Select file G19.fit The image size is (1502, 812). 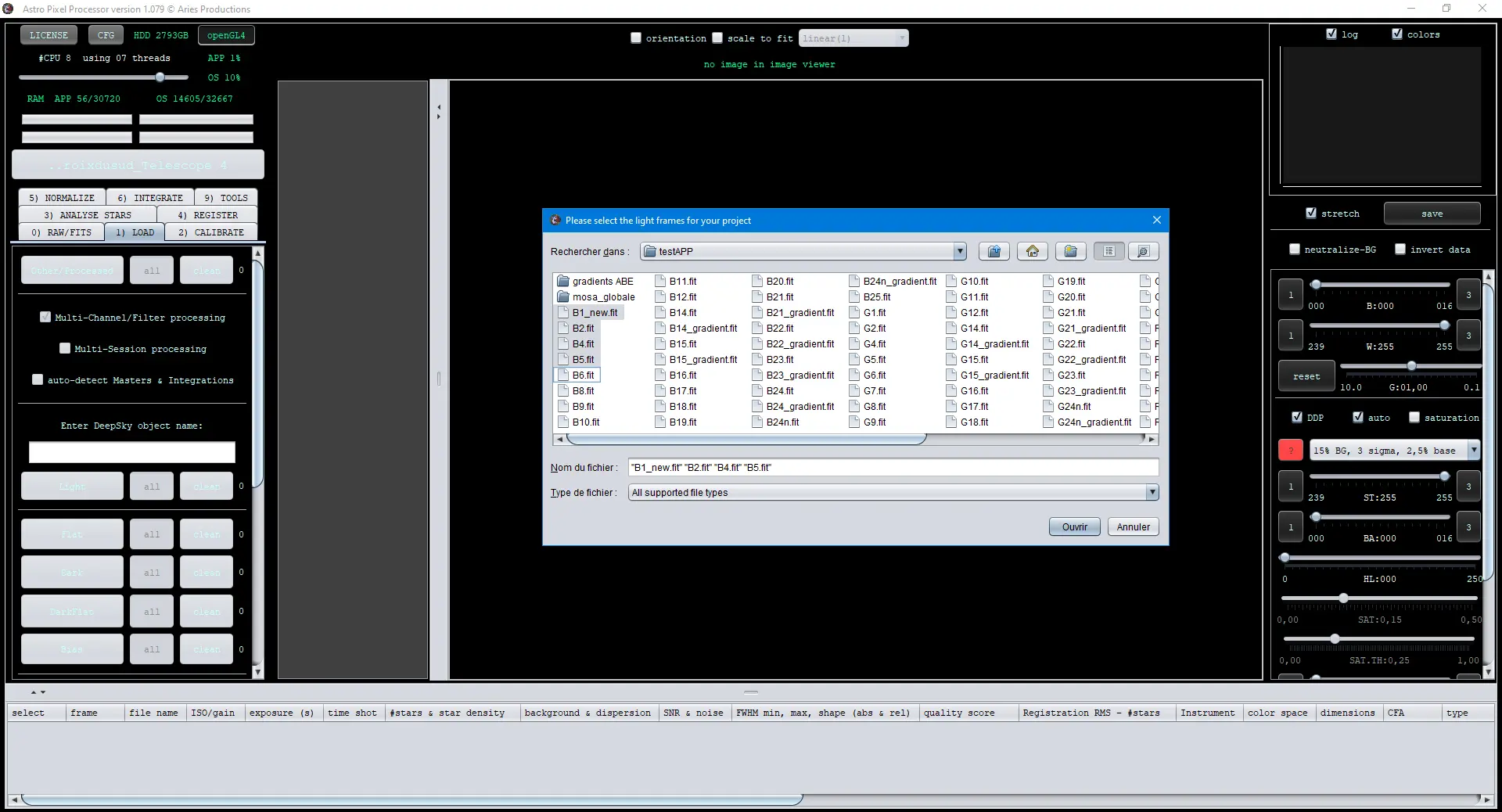1064,282
